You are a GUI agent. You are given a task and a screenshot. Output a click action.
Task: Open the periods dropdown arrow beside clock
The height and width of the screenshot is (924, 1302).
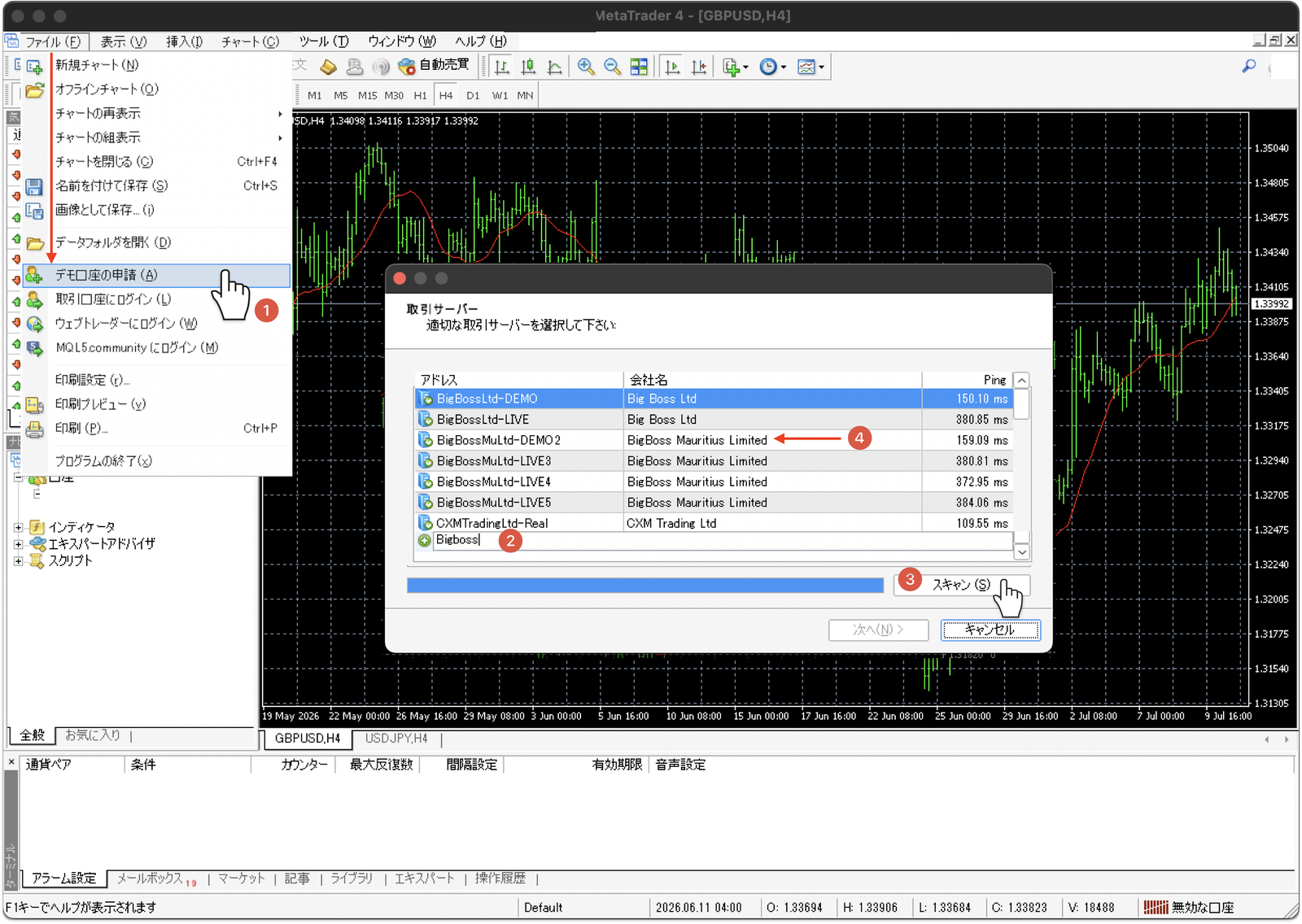[x=783, y=68]
